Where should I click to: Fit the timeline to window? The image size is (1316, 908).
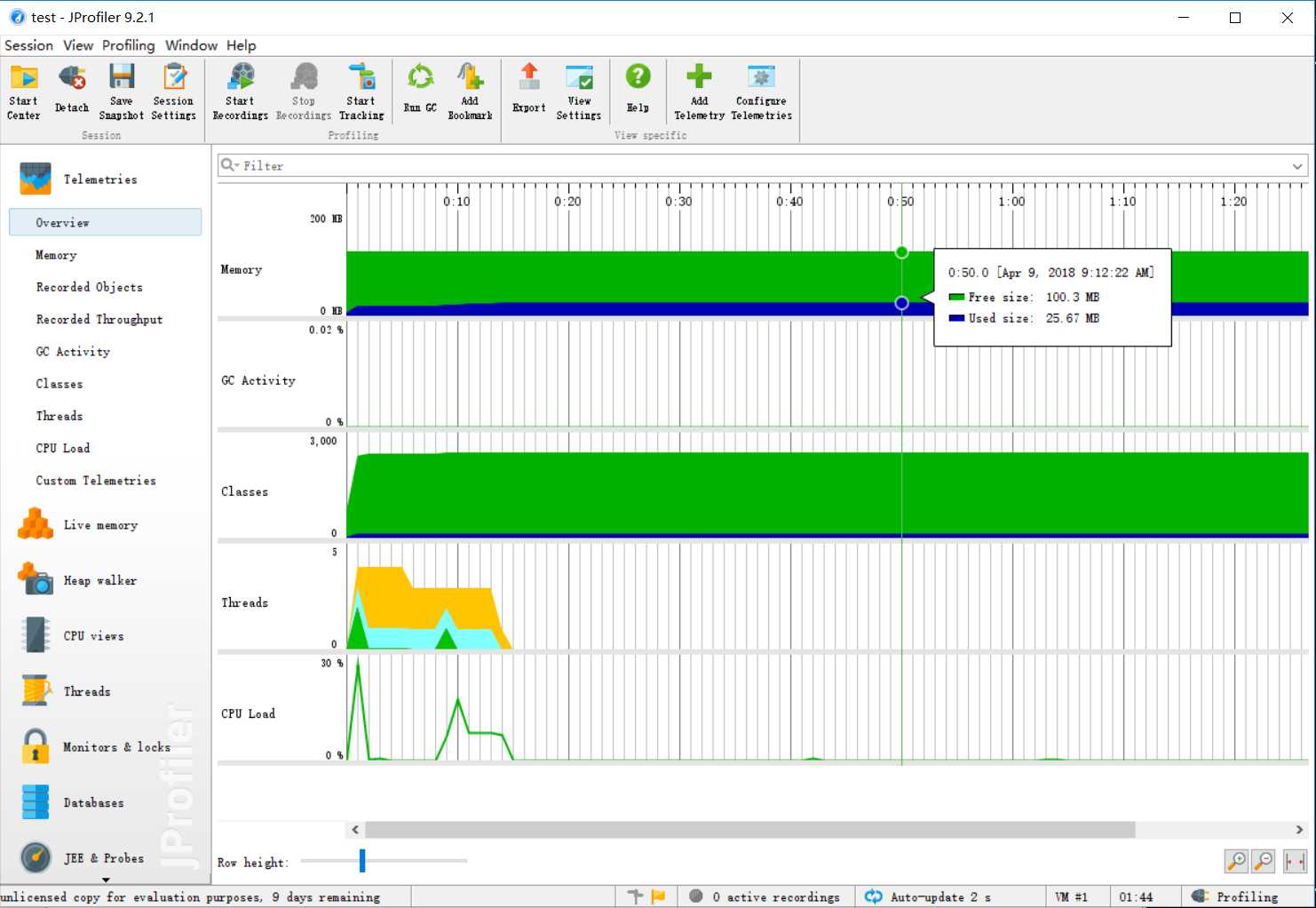pos(1295,861)
